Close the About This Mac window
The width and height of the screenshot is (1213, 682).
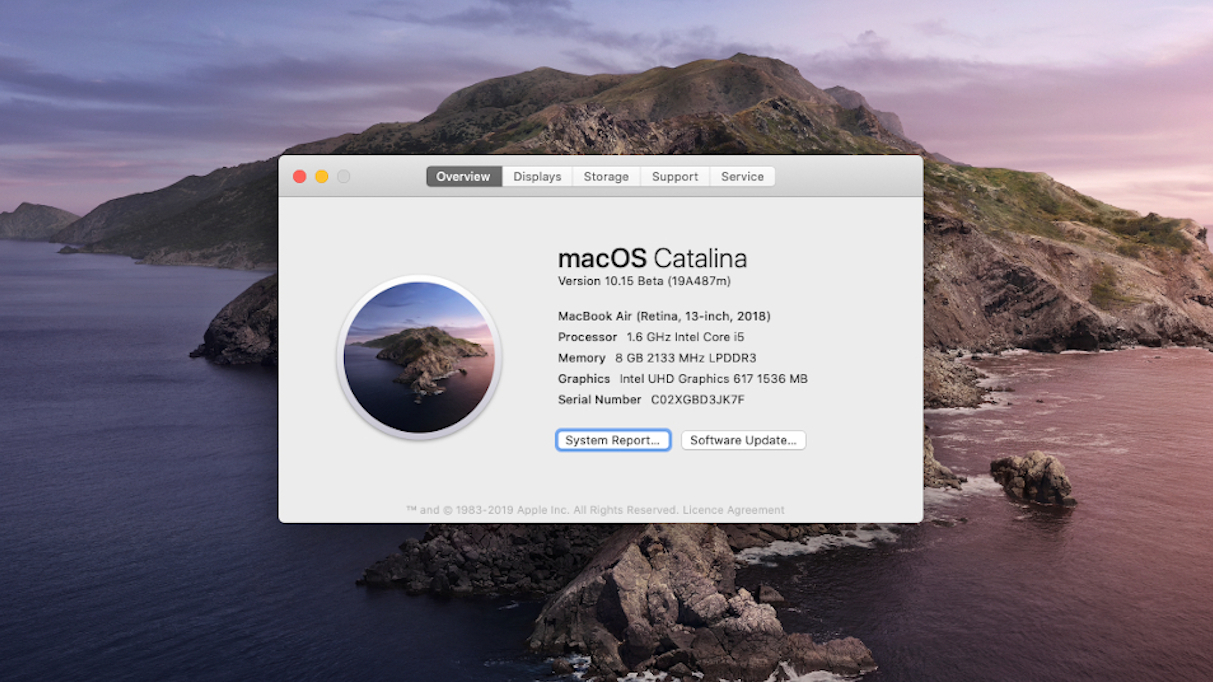299,177
